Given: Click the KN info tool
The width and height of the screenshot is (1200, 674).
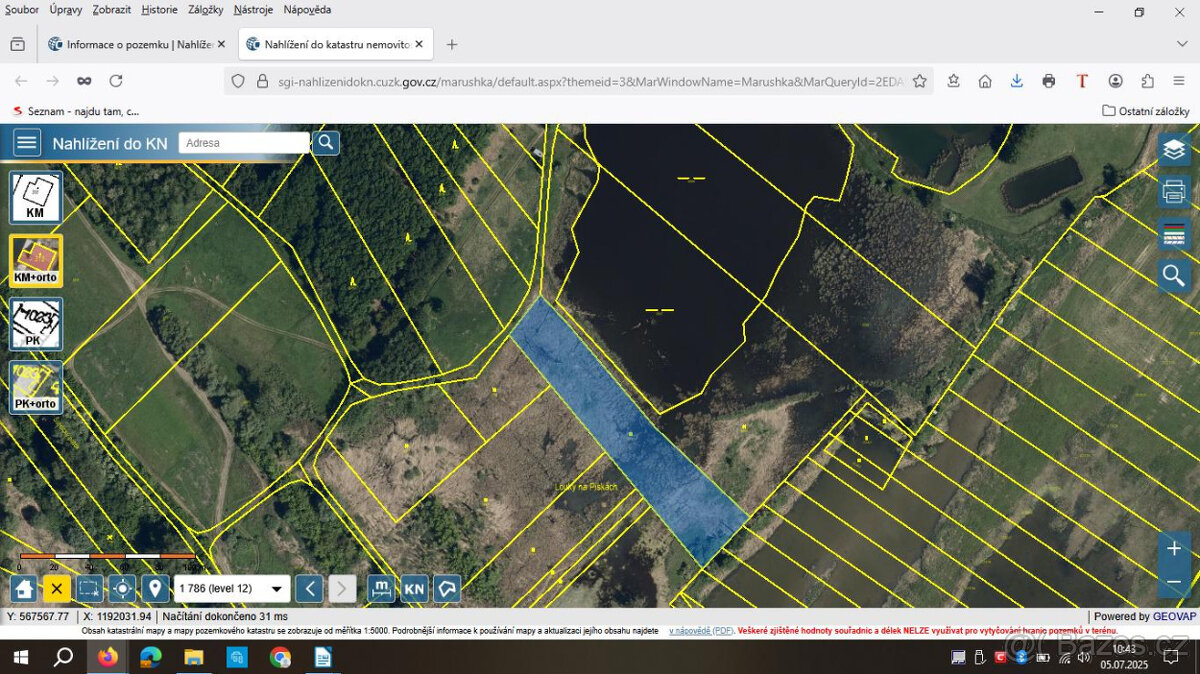Looking at the screenshot, I should click(414, 589).
